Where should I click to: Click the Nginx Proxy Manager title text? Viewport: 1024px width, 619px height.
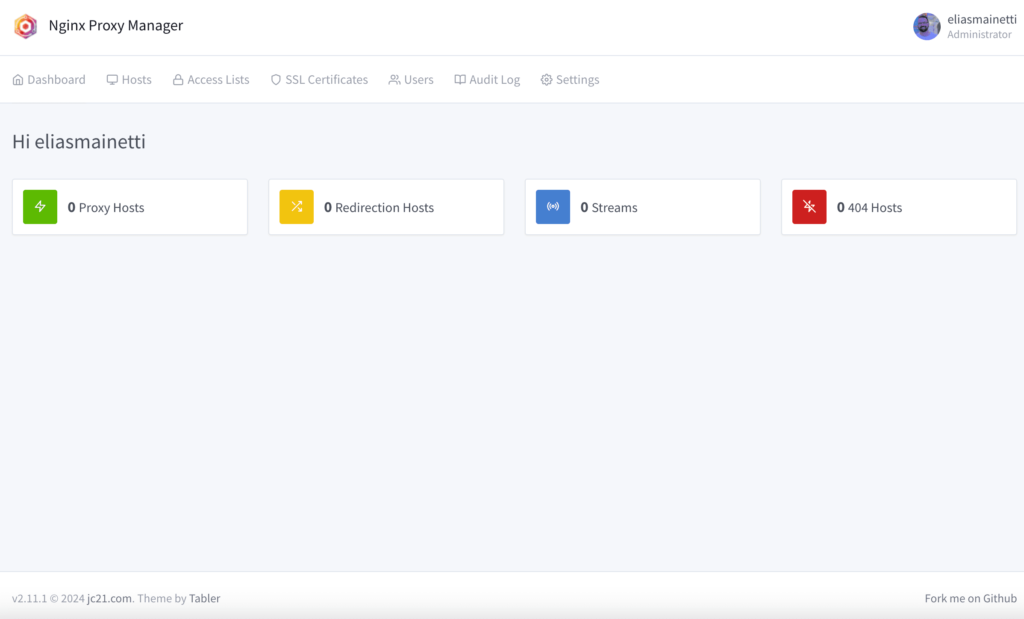tap(116, 26)
